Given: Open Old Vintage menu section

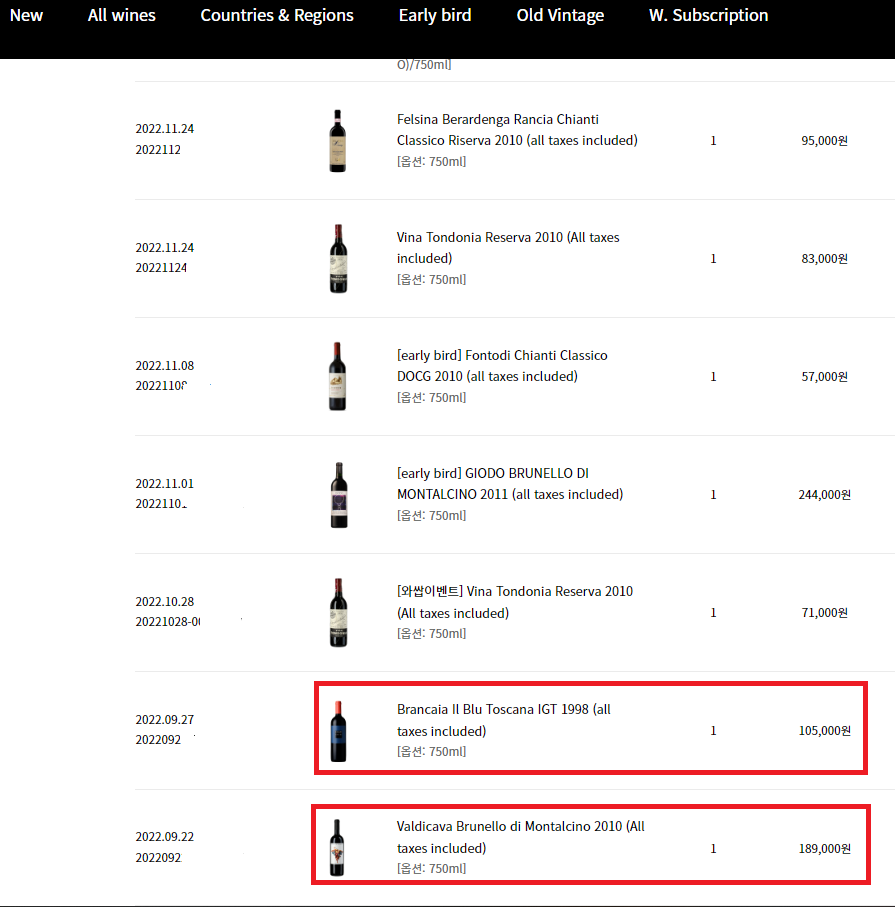Looking at the screenshot, I should point(560,15).
